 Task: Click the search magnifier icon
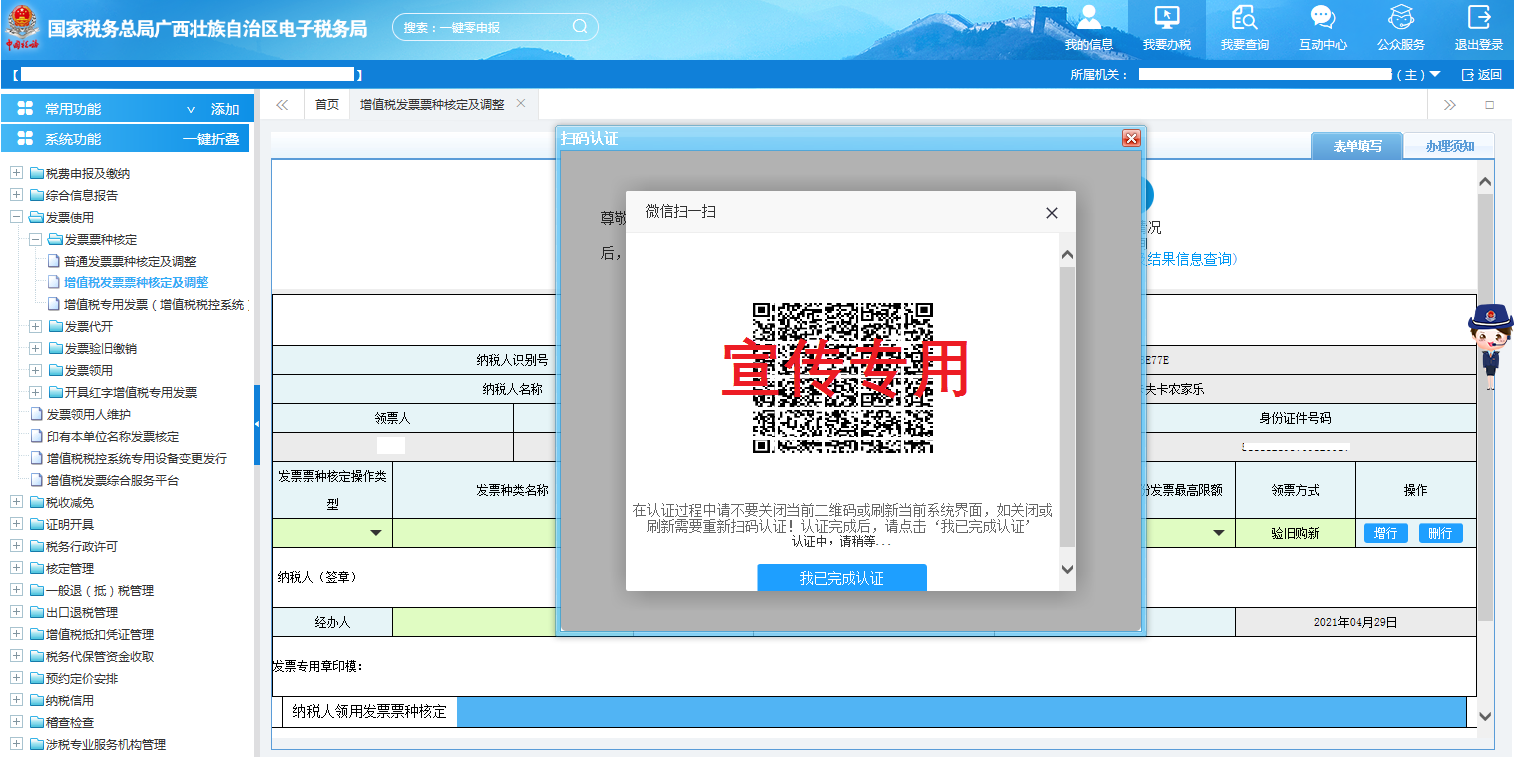[x=580, y=27]
